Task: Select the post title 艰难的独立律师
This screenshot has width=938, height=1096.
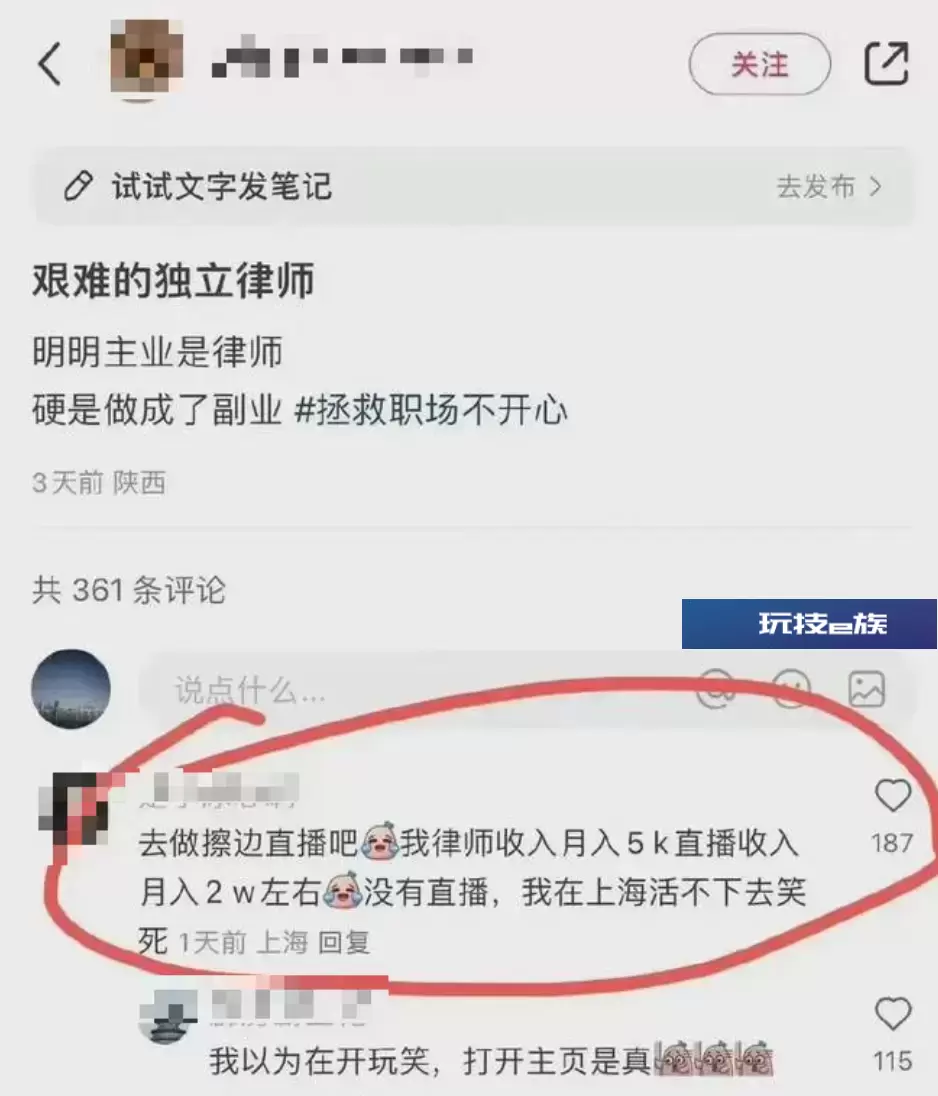Action: pyautogui.click(x=173, y=280)
